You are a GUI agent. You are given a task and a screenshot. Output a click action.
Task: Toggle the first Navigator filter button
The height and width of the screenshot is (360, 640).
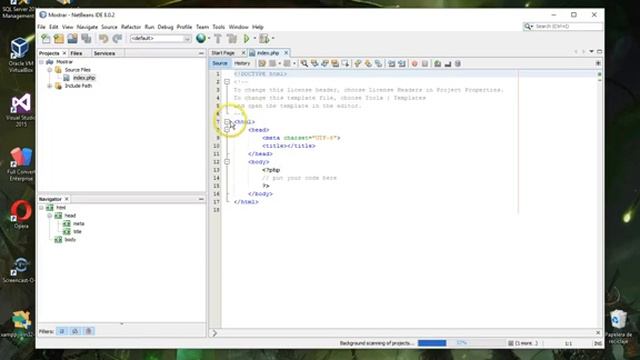click(x=62, y=331)
